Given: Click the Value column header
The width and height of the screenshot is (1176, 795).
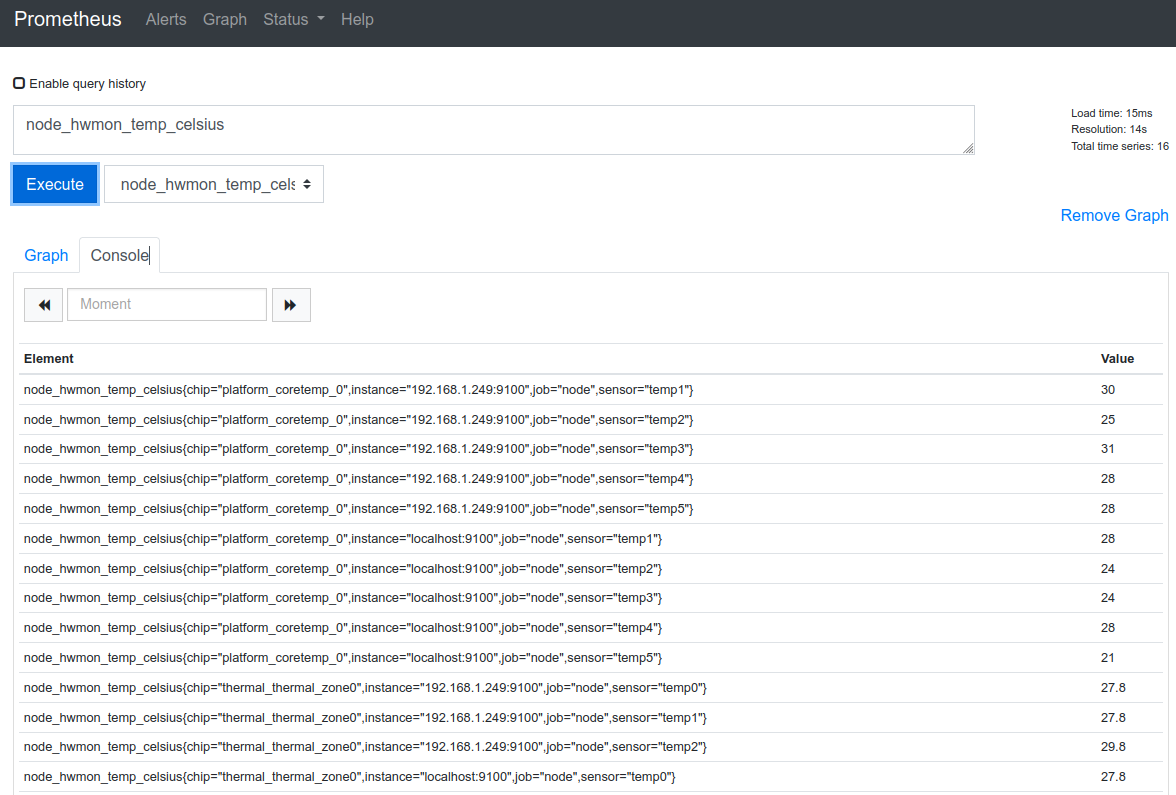Looking at the screenshot, I should click(1117, 358).
